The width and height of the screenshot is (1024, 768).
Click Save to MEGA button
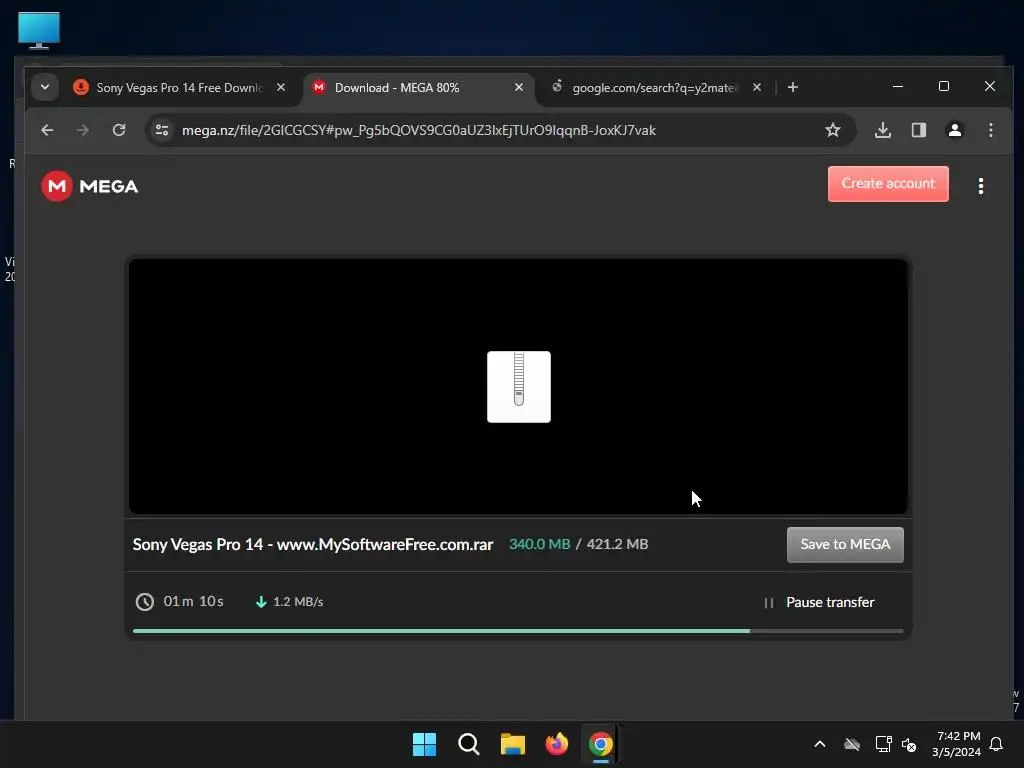(845, 545)
